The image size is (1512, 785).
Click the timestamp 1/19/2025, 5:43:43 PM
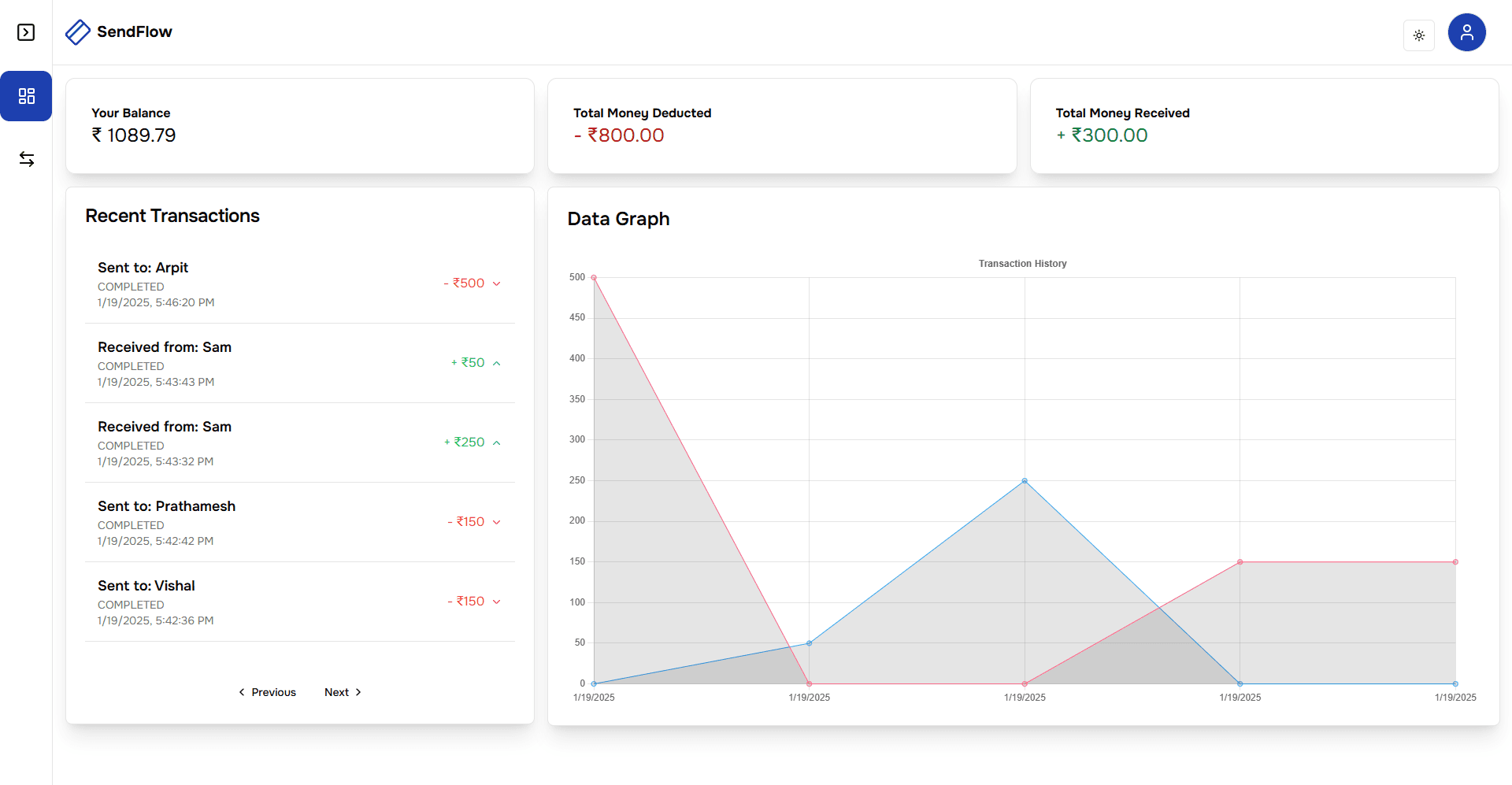click(156, 382)
